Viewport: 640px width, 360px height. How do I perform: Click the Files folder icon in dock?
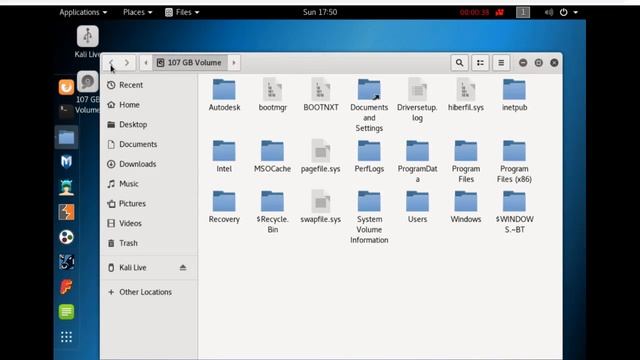click(x=66, y=138)
